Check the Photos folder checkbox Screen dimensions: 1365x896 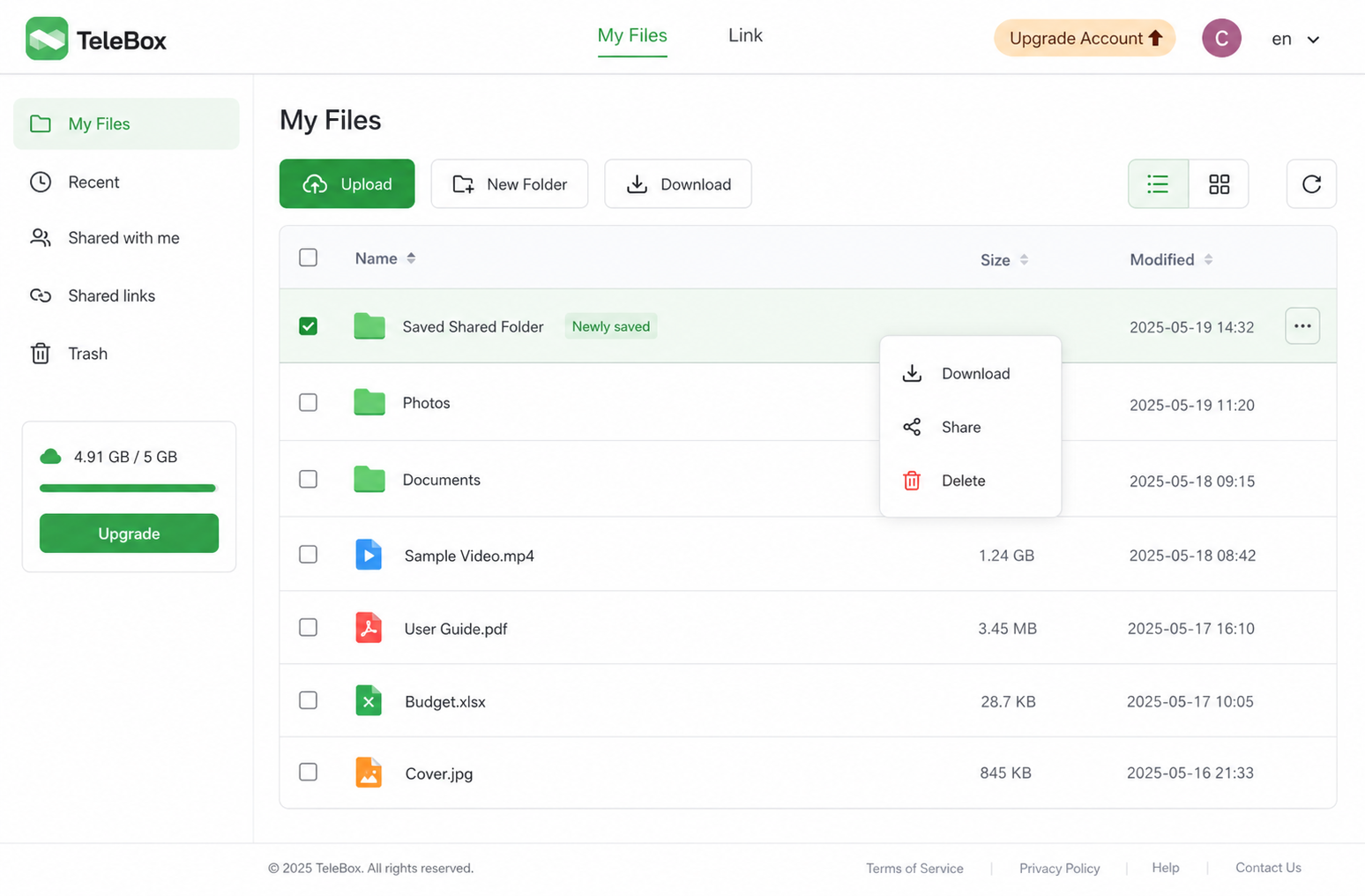click(308, 402)
